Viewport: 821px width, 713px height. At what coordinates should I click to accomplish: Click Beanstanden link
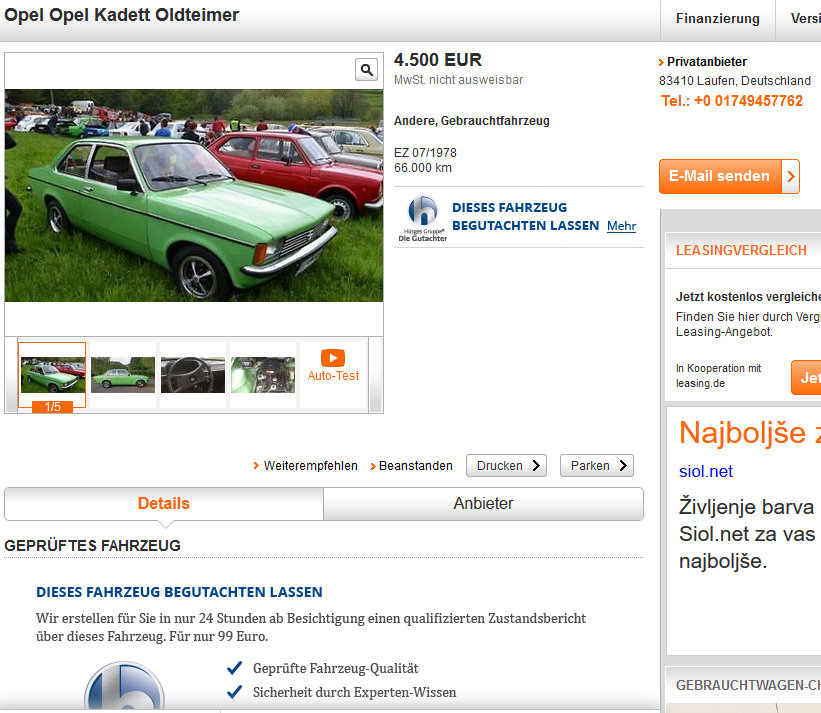tap(416, 466)
